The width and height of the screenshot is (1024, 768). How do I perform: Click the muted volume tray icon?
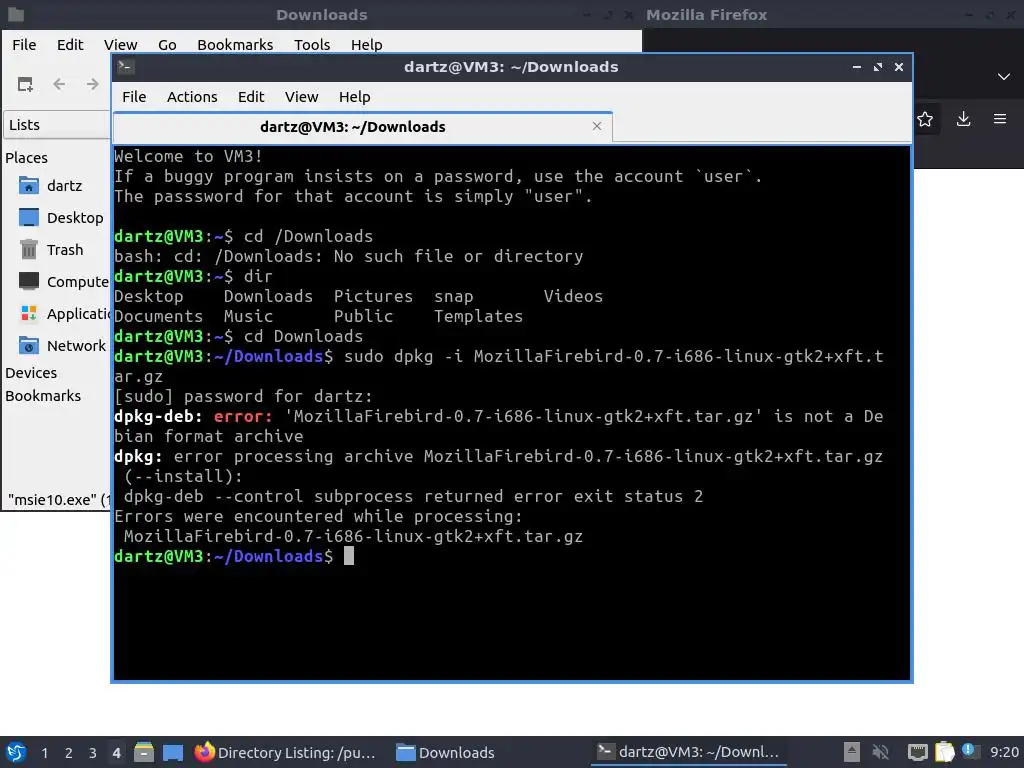tap(881, 752)
